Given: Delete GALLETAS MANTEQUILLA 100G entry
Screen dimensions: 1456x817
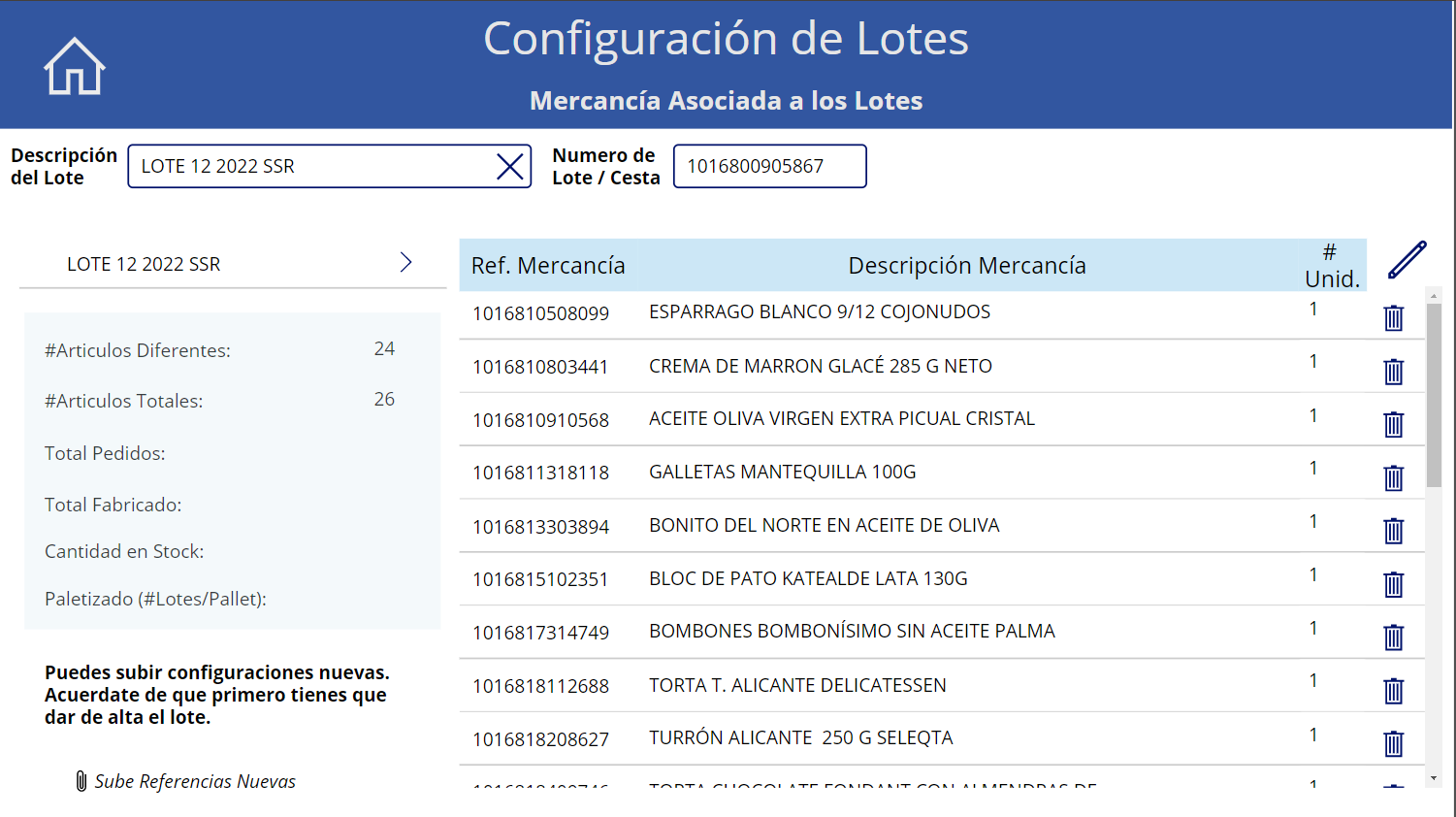Looking at the screenshot, I should click(x=1393, y=478).
